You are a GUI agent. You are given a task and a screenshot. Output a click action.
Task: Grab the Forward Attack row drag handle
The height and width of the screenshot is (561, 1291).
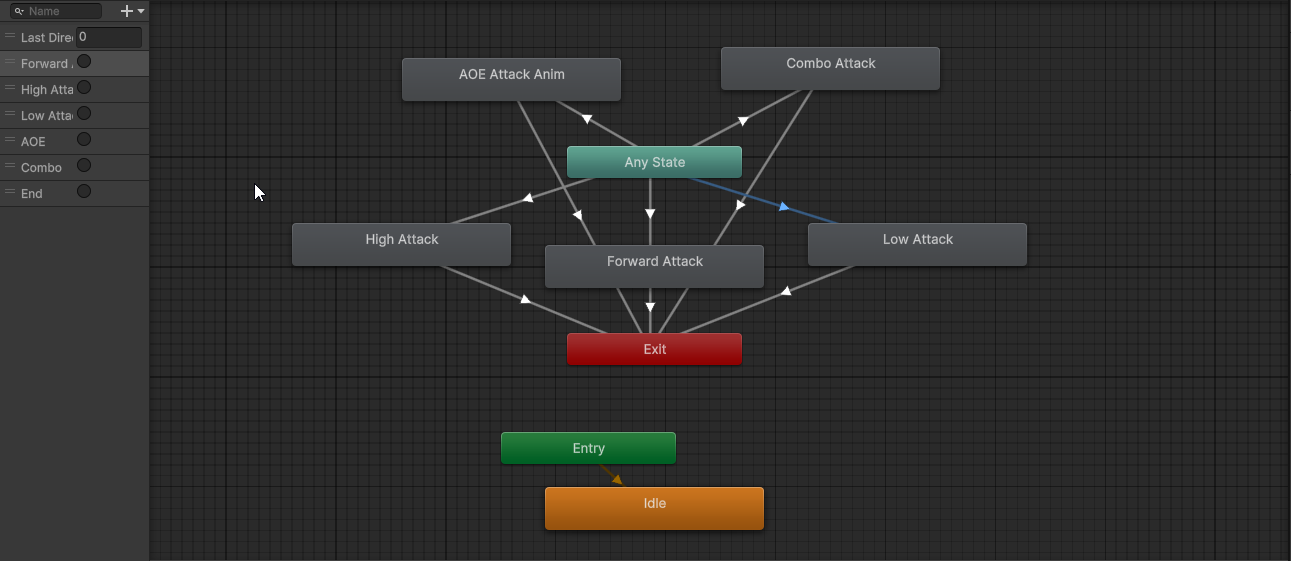point(10,63)
